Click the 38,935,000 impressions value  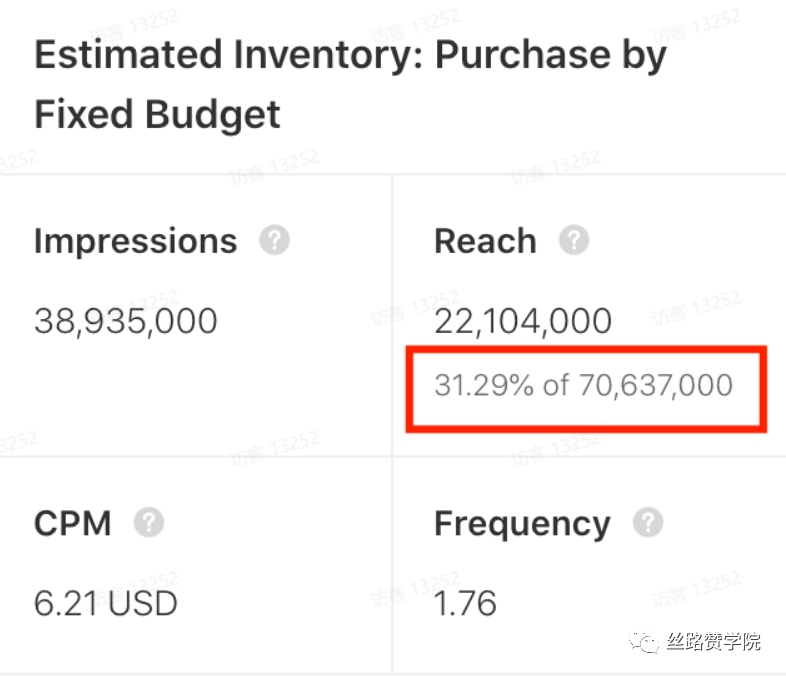(x=125, y=321)
